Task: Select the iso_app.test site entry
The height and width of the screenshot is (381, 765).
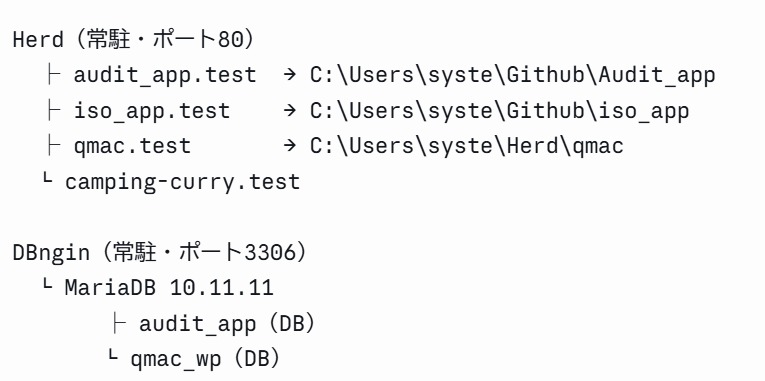Action: [x=152, y=111]
